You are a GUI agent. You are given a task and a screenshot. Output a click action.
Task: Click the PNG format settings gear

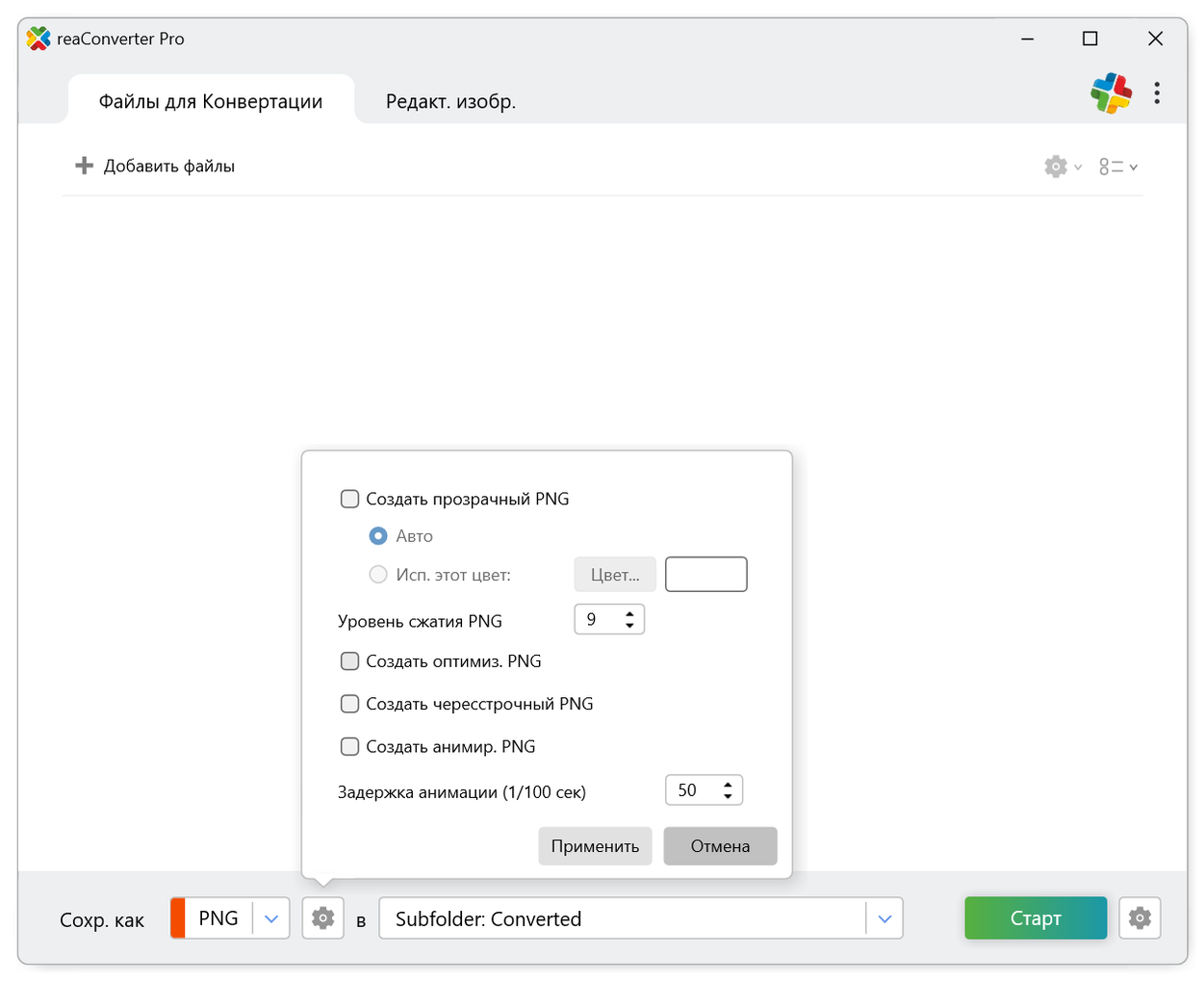(322, 918)
